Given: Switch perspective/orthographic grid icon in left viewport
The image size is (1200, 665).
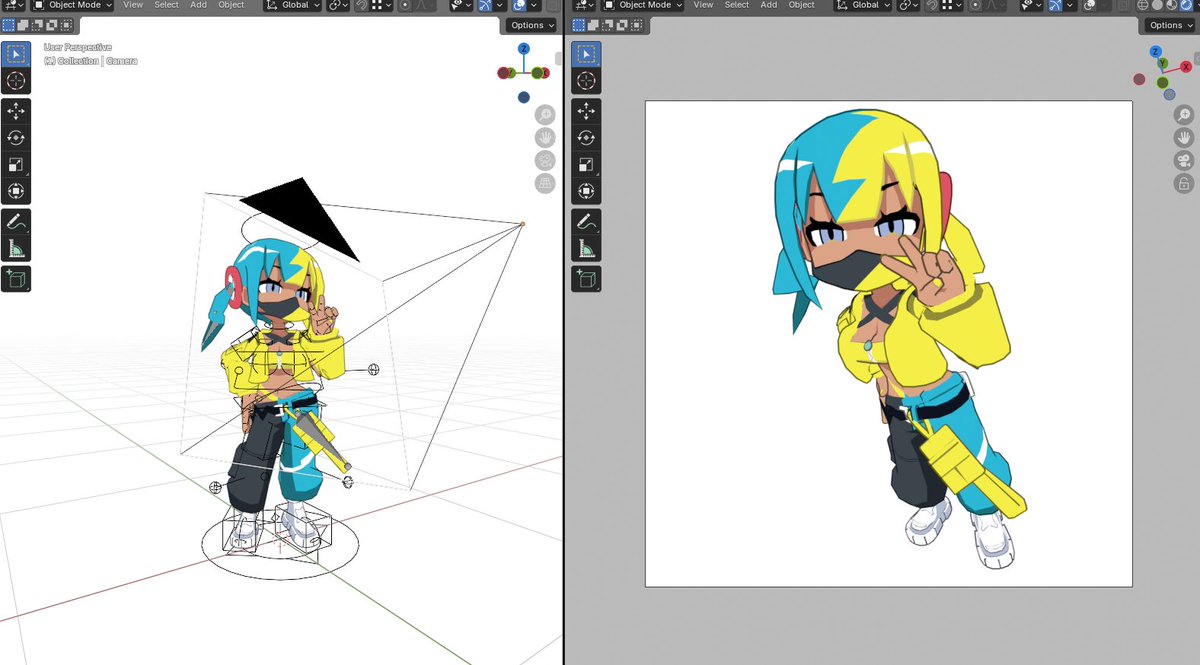Looking at the screenshot, I should tap(545, 183).
